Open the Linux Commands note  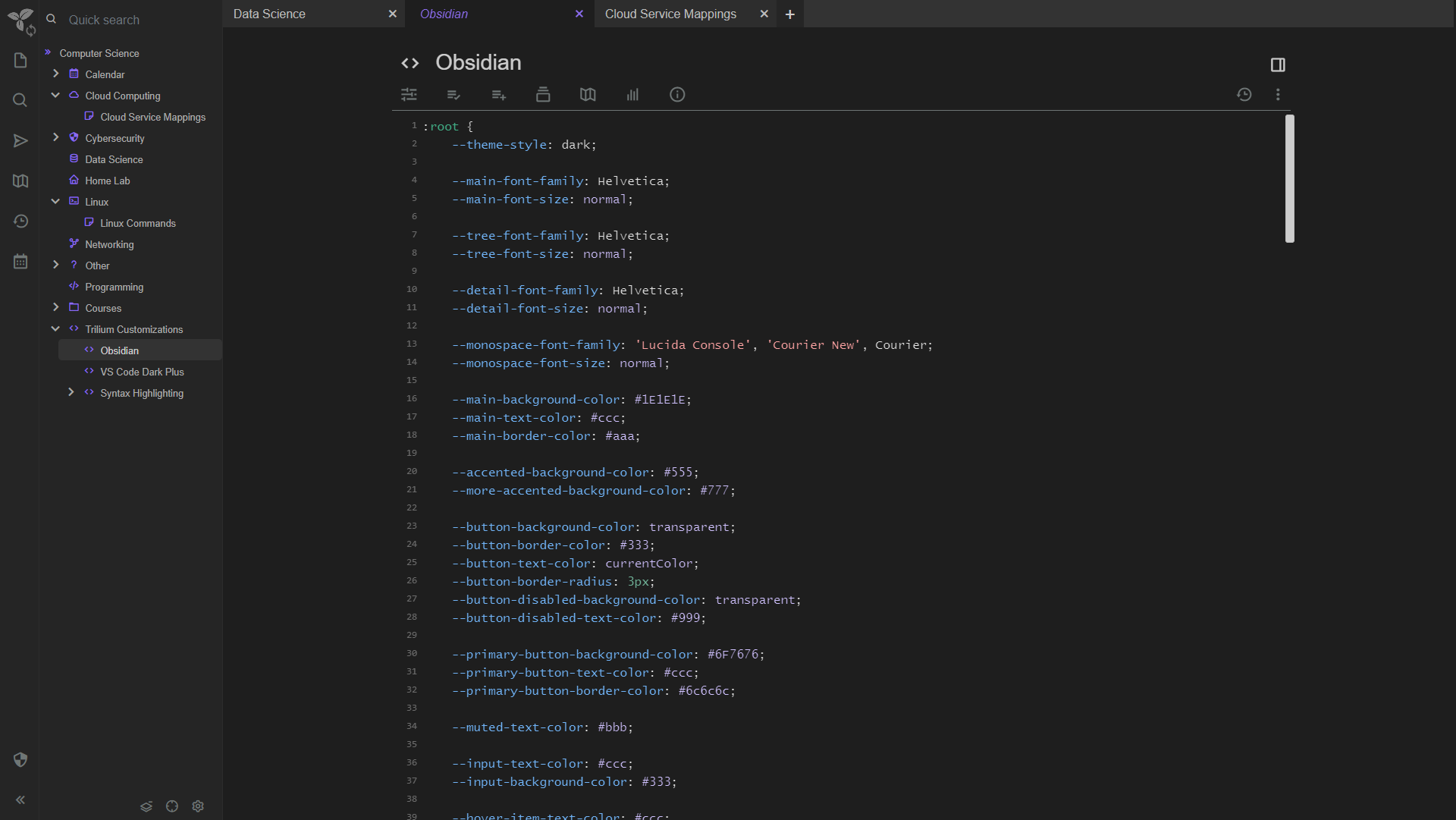[x=138, y=223]
